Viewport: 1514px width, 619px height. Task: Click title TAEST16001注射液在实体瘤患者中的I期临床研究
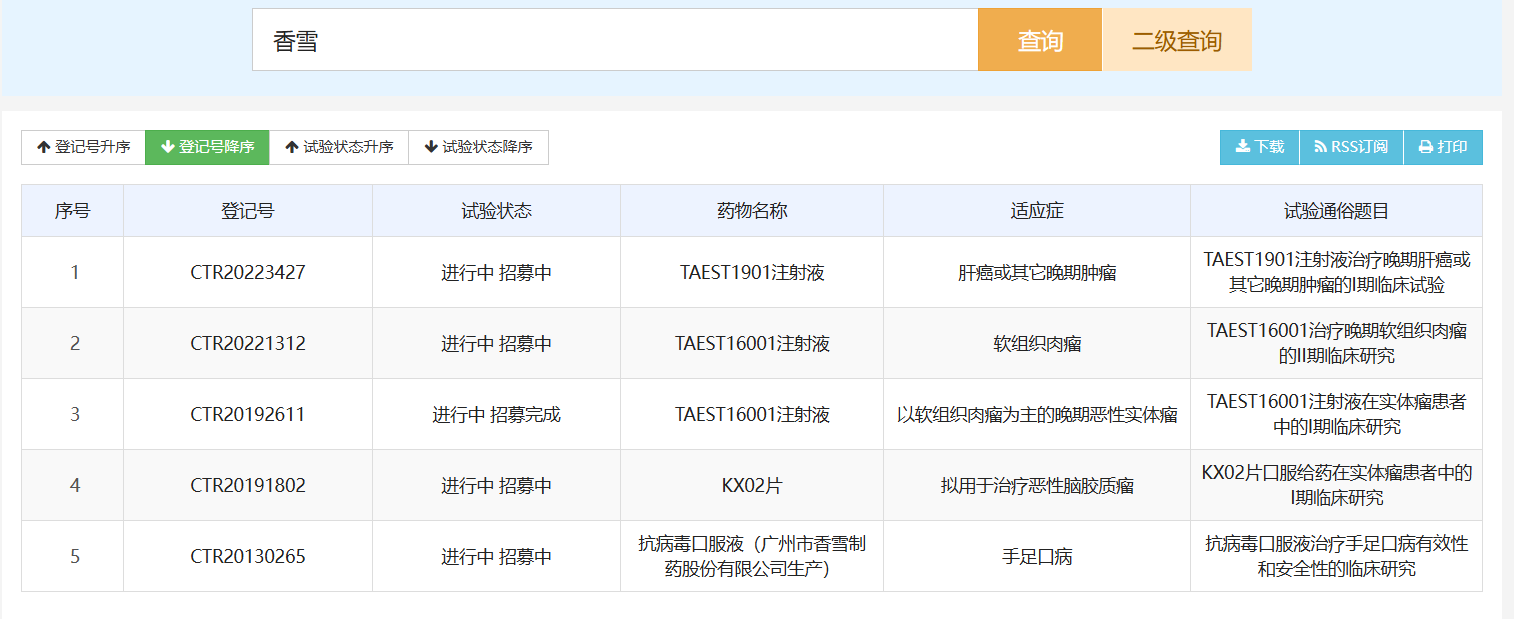(x=1337, y=414)
